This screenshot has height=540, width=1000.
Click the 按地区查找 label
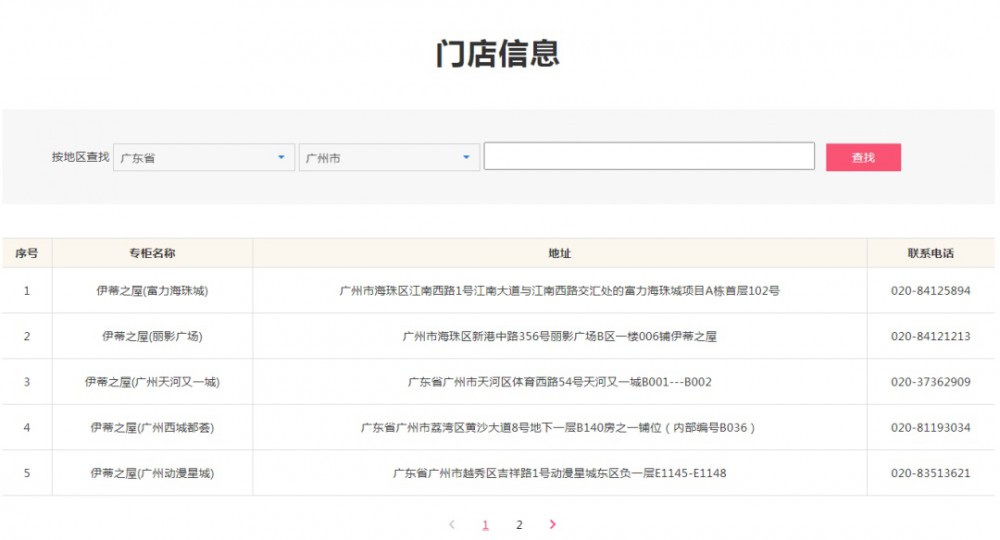point(80,157)
